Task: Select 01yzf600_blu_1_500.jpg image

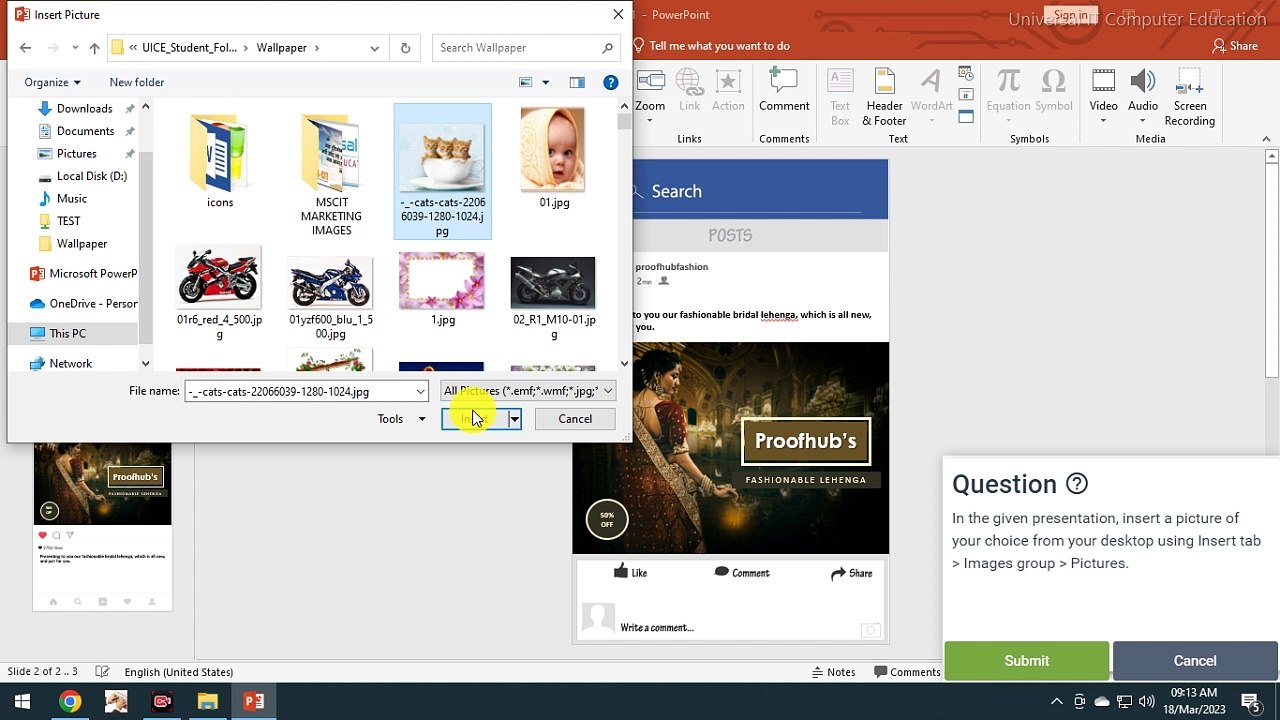Action: 331,298
